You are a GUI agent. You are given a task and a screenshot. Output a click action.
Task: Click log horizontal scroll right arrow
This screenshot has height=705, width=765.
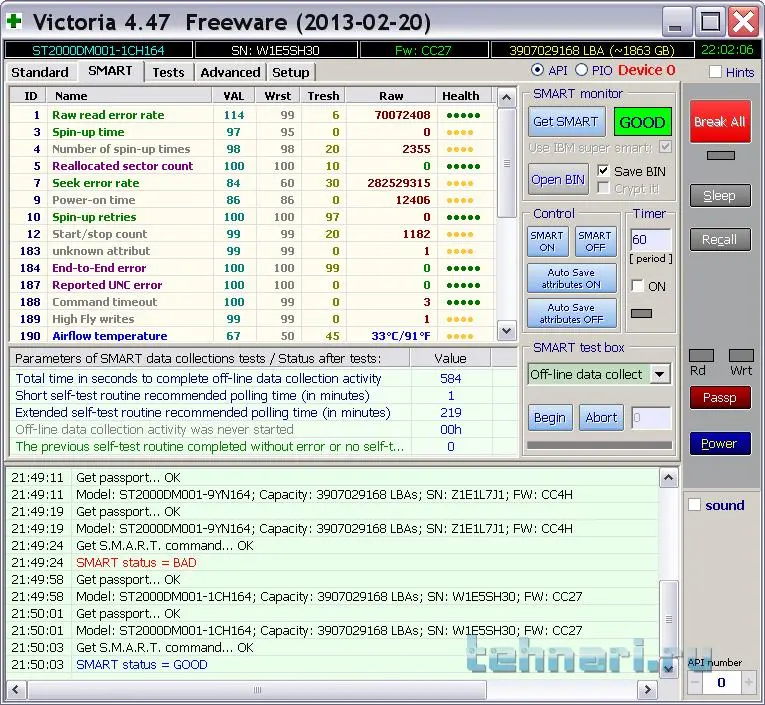click(x=647, y=690)
